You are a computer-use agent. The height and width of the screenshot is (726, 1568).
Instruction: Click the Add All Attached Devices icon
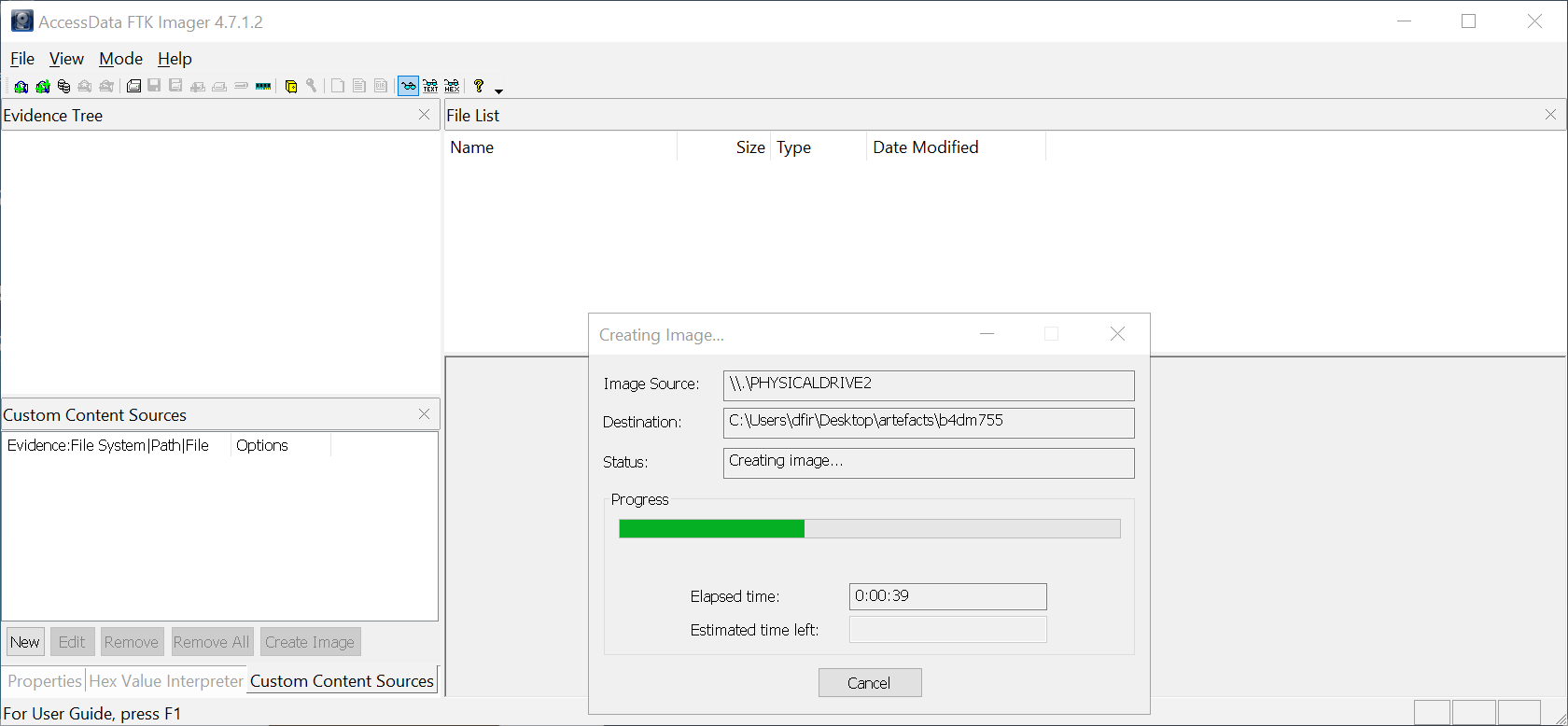(x=43, y=87)
